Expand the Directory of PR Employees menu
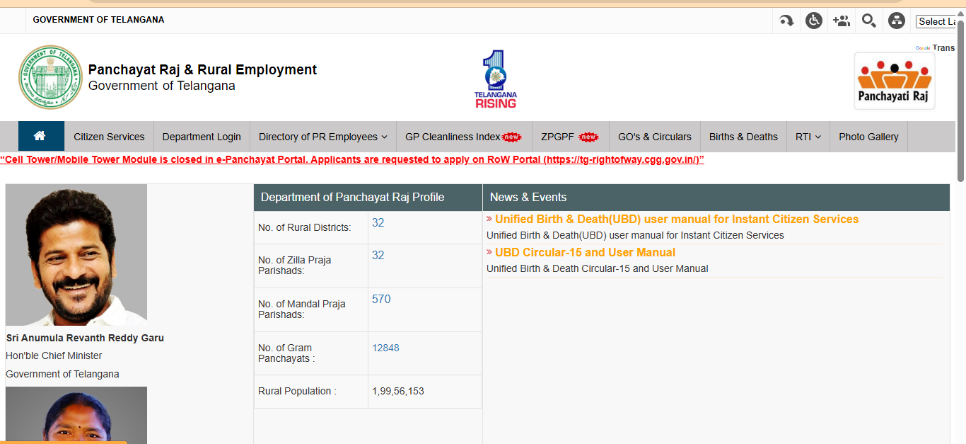The width and height of the screenshot is (966, 444). coord(323,137)
